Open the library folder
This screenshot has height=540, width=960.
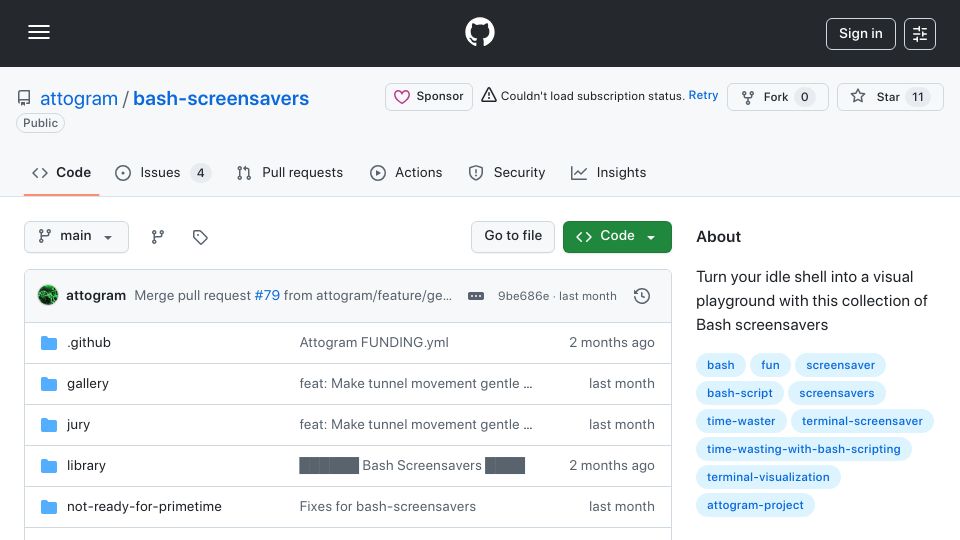pyautogui.click(x=86, y=465)
